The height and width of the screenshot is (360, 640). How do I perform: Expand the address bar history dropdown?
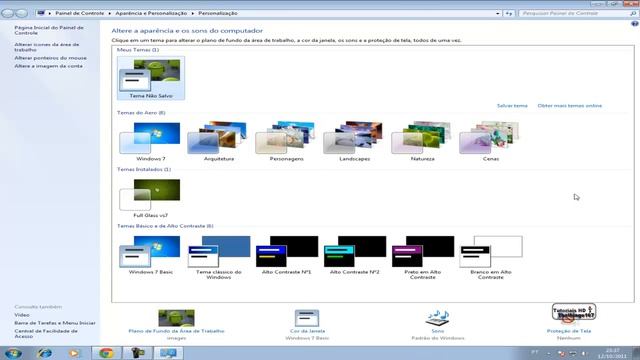click(498, 13)
